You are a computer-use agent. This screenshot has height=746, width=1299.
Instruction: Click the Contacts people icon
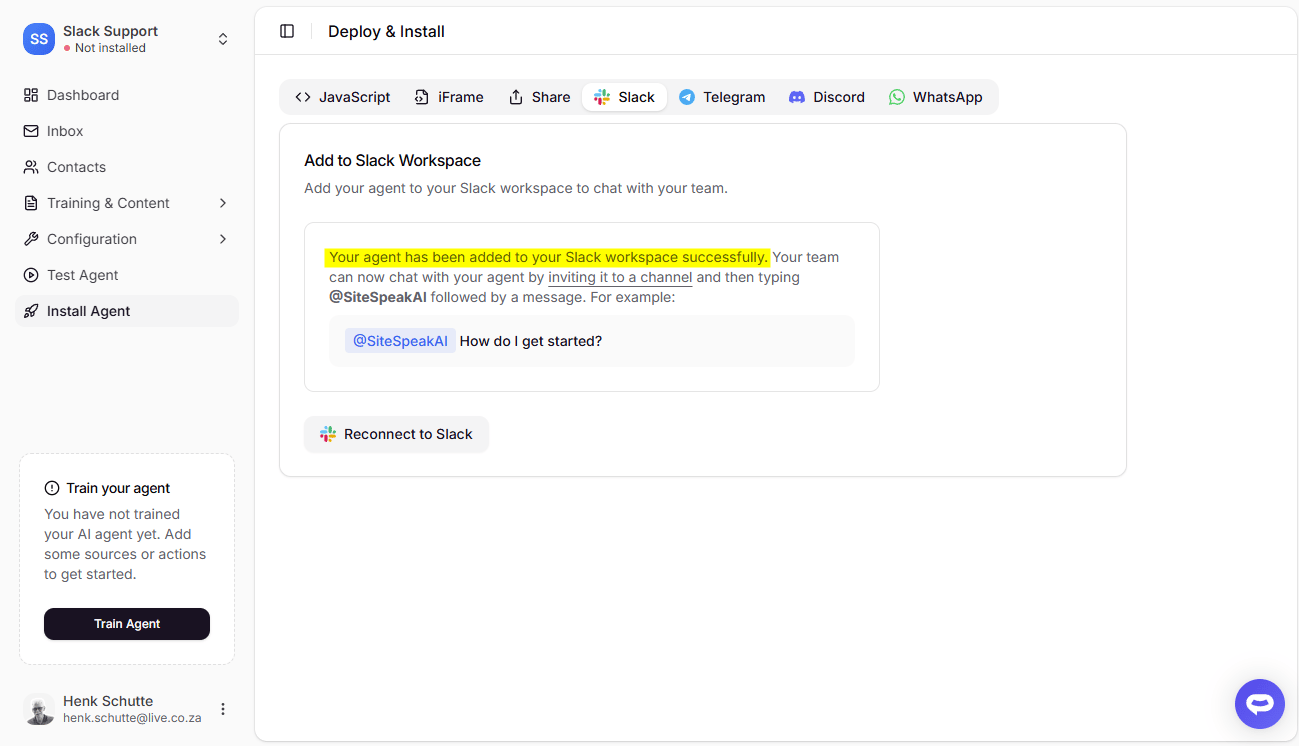tap(31, 167)
